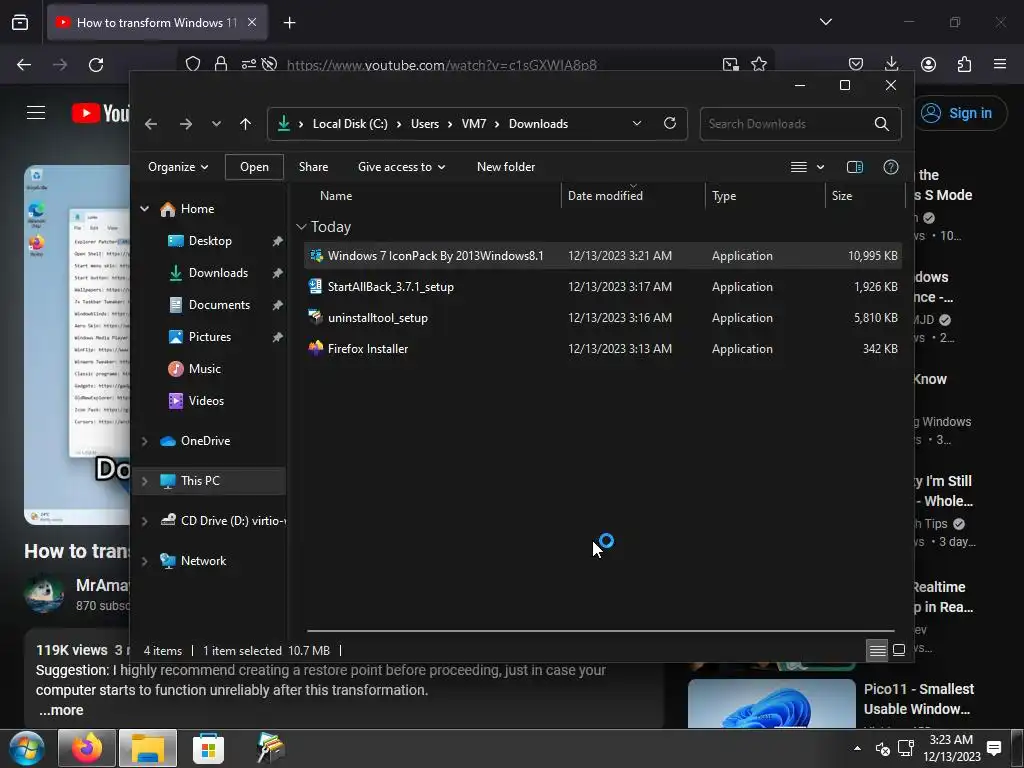Sort files by Size column
The image size is (1024, 768).
pyautogui.click(x=842, y=196)
